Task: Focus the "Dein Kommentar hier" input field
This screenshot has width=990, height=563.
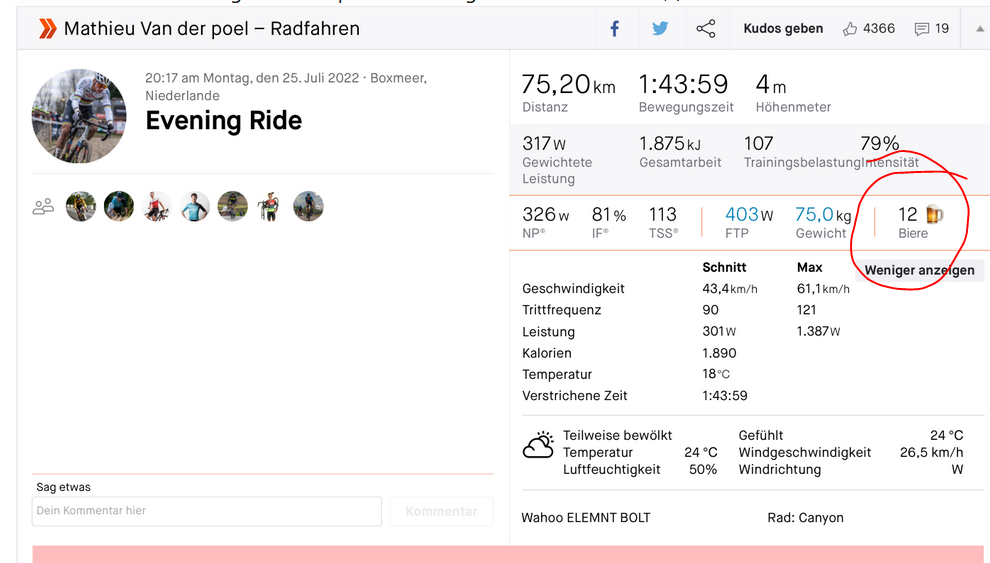Action: (207, 511)
